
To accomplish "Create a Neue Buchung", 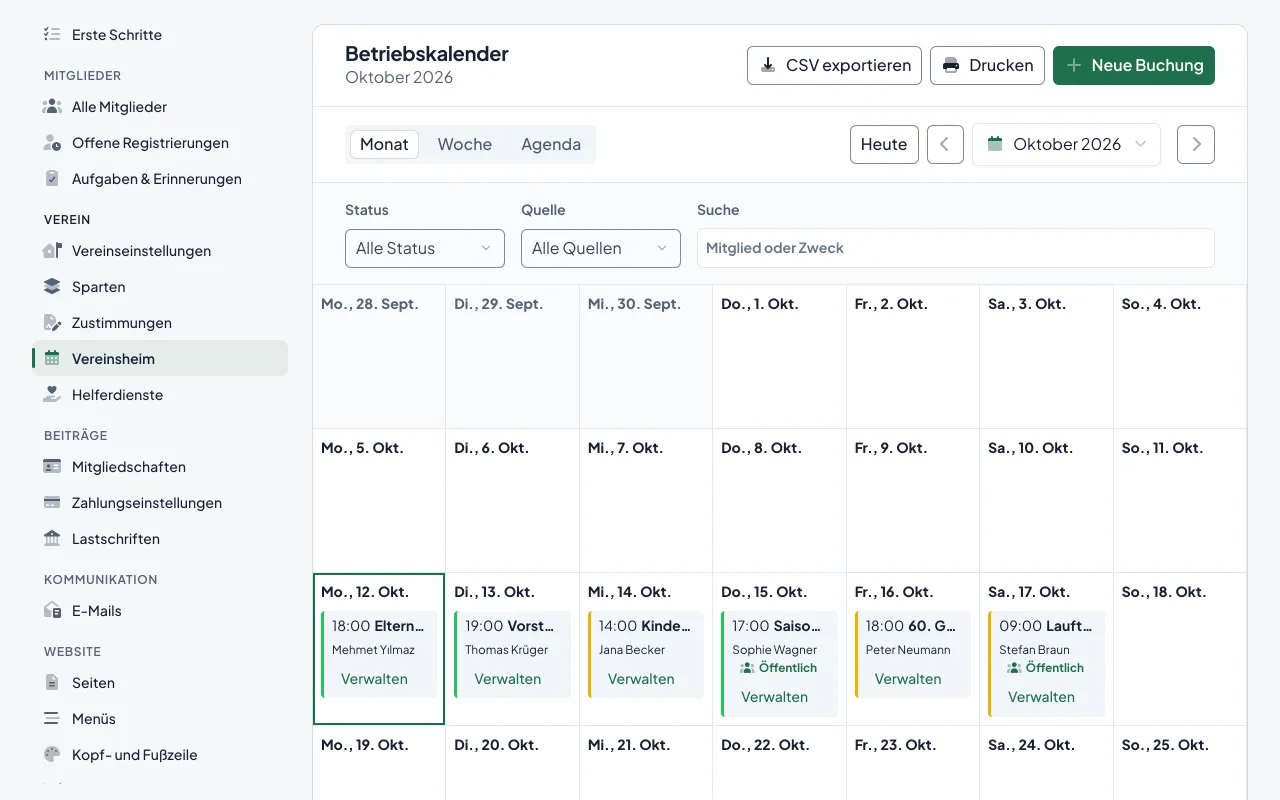I will coord(1134,65).
